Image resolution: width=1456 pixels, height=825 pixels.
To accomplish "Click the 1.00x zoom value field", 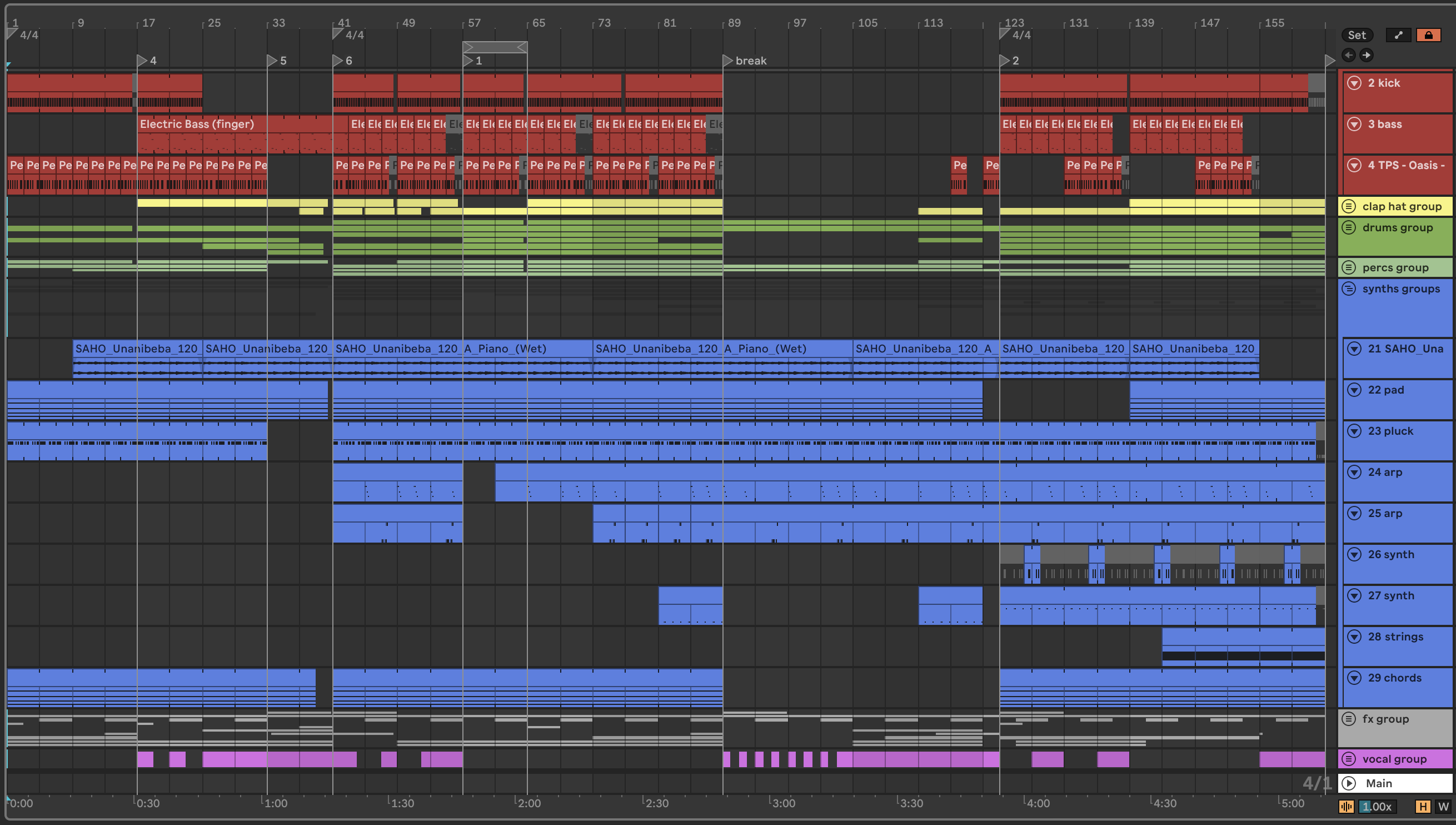I will [x=1377, y=806].
